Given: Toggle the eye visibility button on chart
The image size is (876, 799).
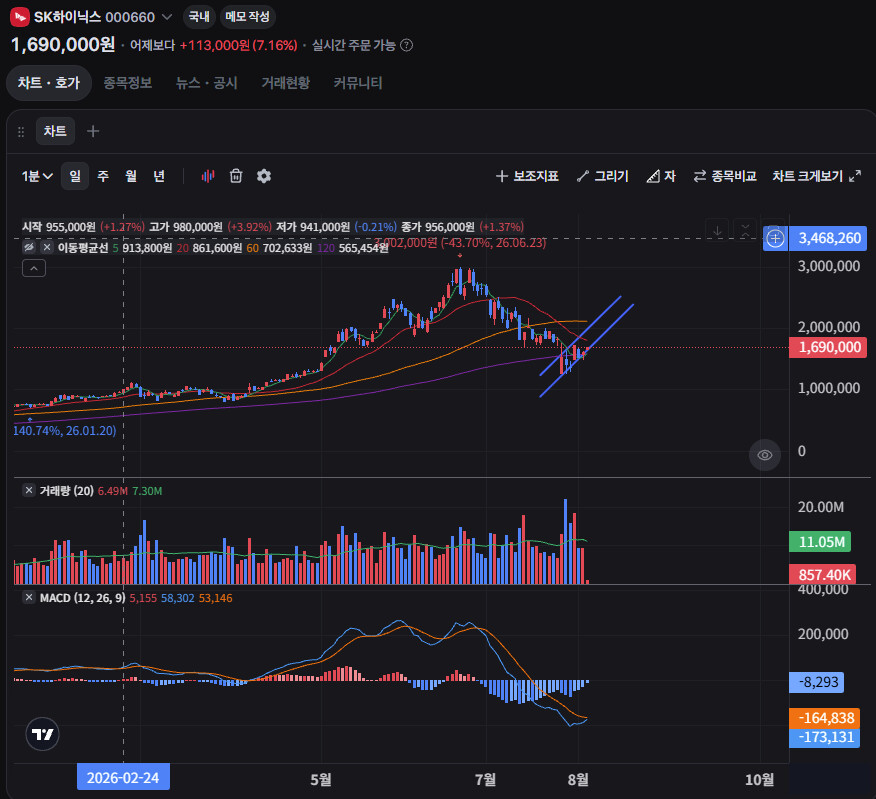Looking at the screenshot, I should (764, 455).
